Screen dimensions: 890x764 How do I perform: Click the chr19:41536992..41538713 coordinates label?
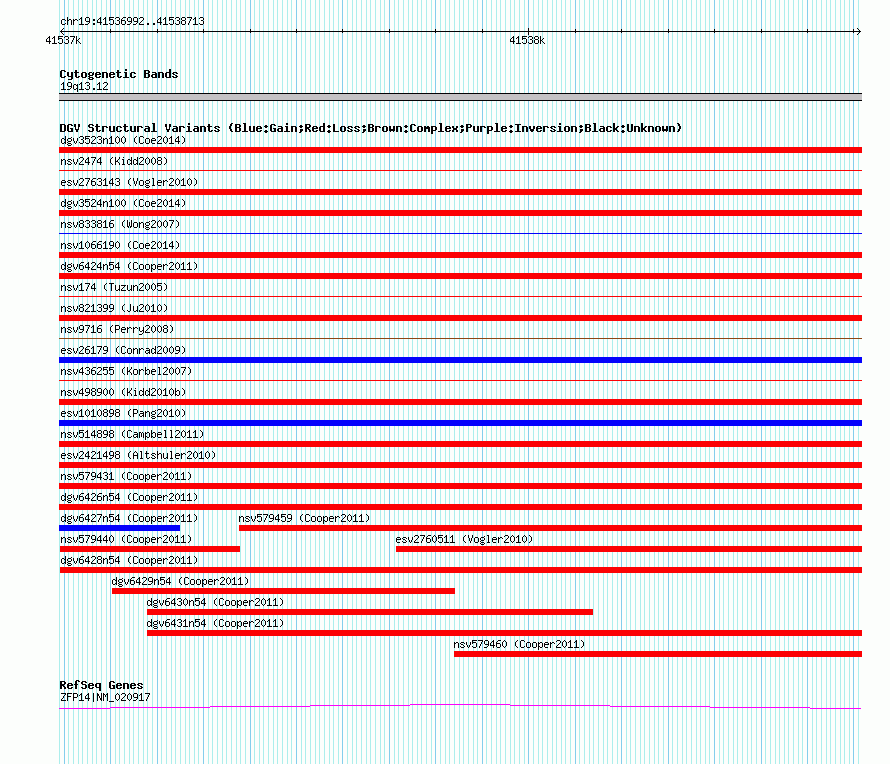point(132,21)
